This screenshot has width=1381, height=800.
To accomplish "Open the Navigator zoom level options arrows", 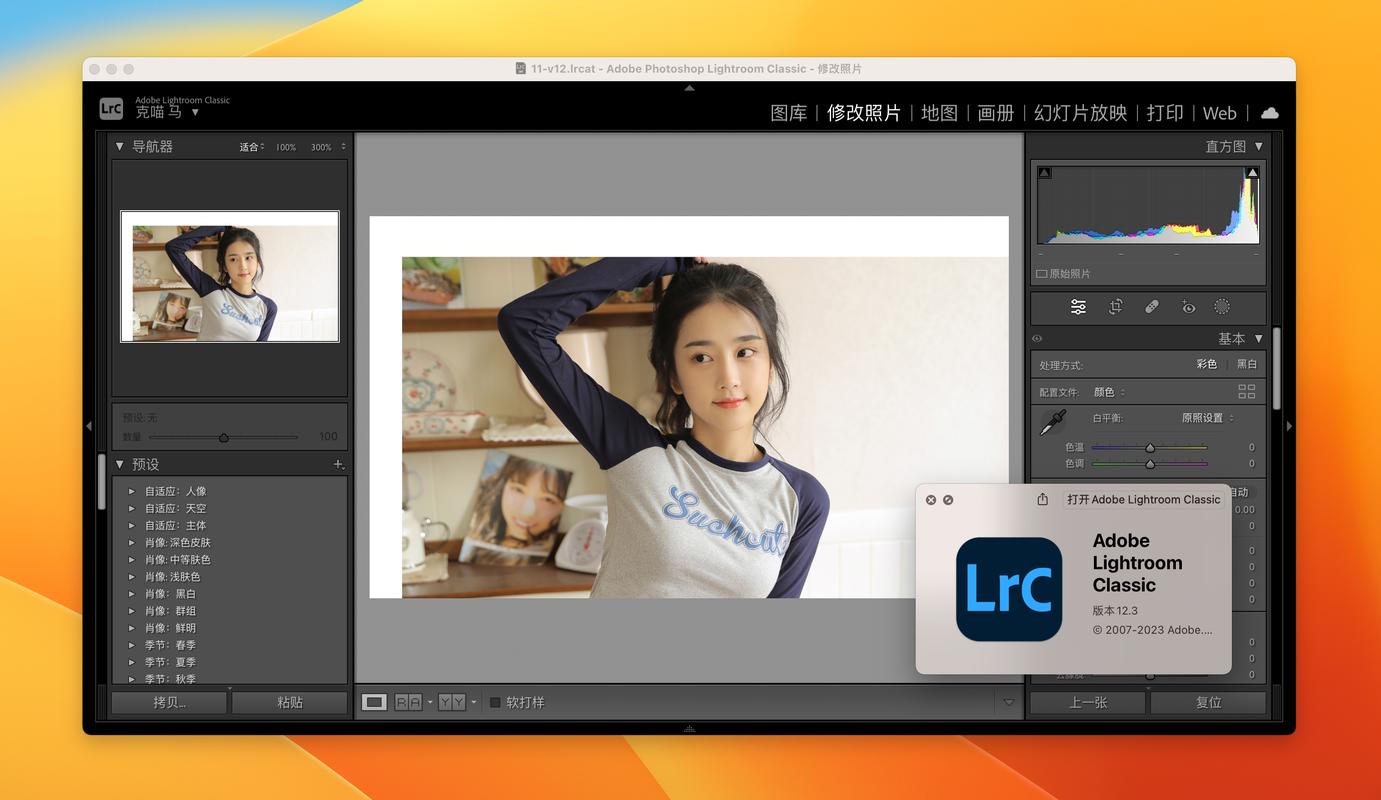I will (343, 146).
